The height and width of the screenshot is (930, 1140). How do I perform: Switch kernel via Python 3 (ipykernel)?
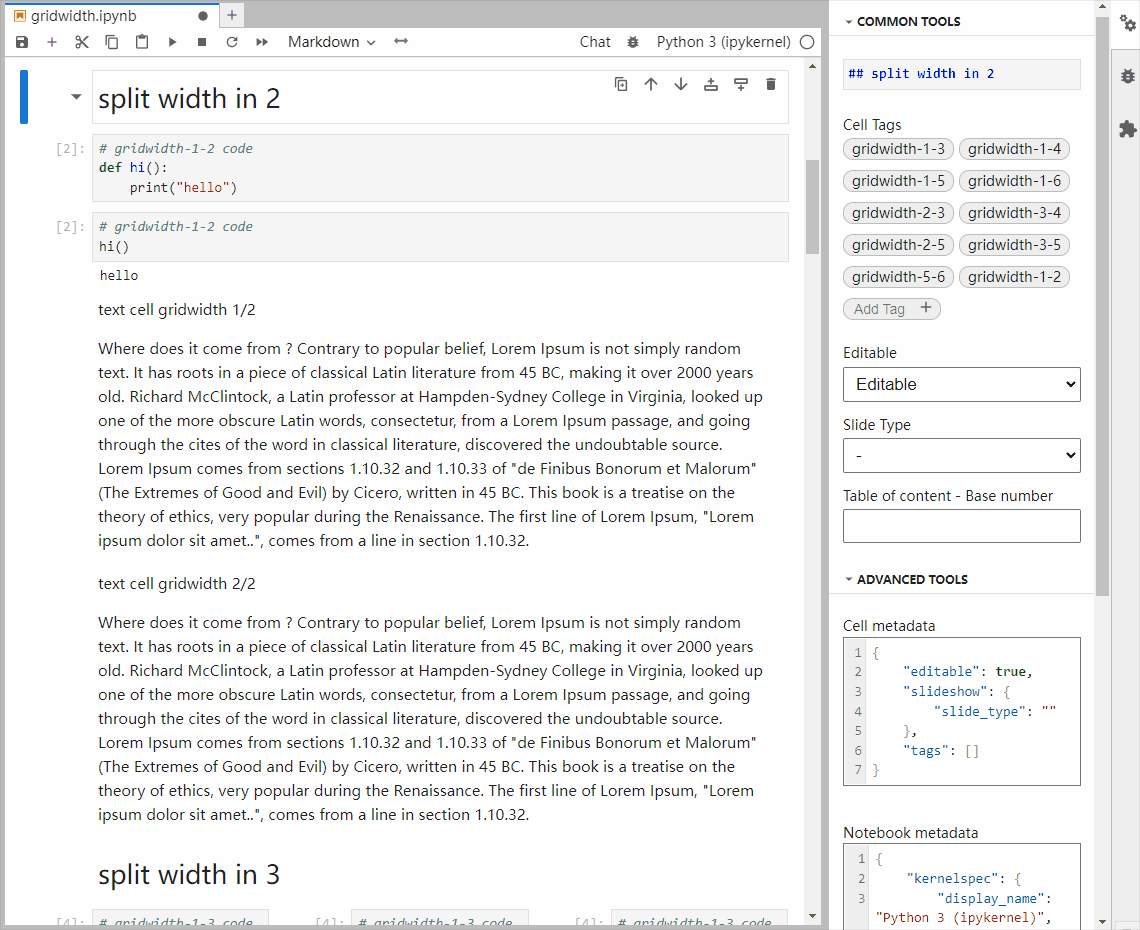pyautogui.click(x=723, y=42)
